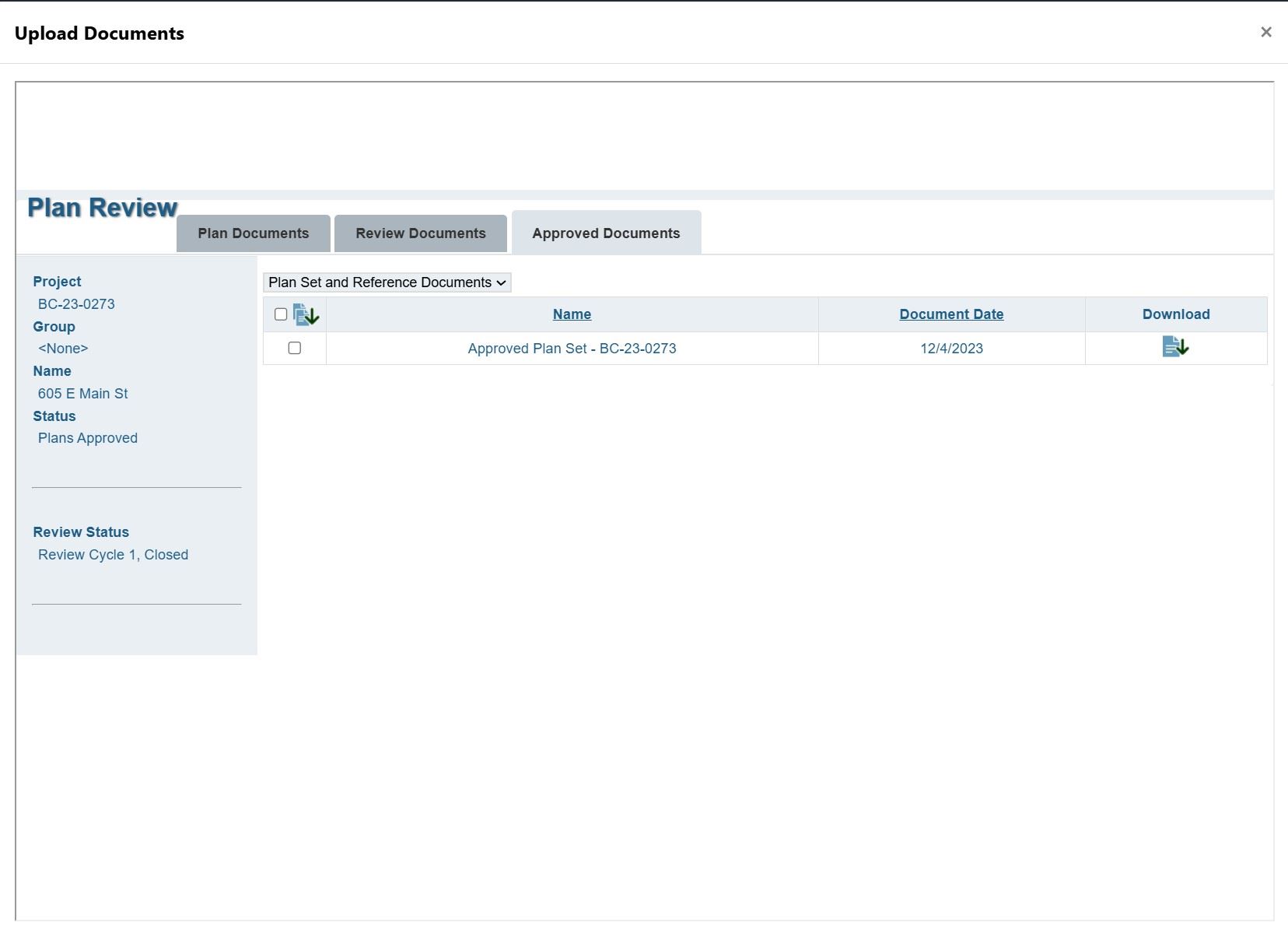The image size is (1288, 940).
Task: Open Approved Plan Set - BC-23-0273 link
Action: pos(572,349)
